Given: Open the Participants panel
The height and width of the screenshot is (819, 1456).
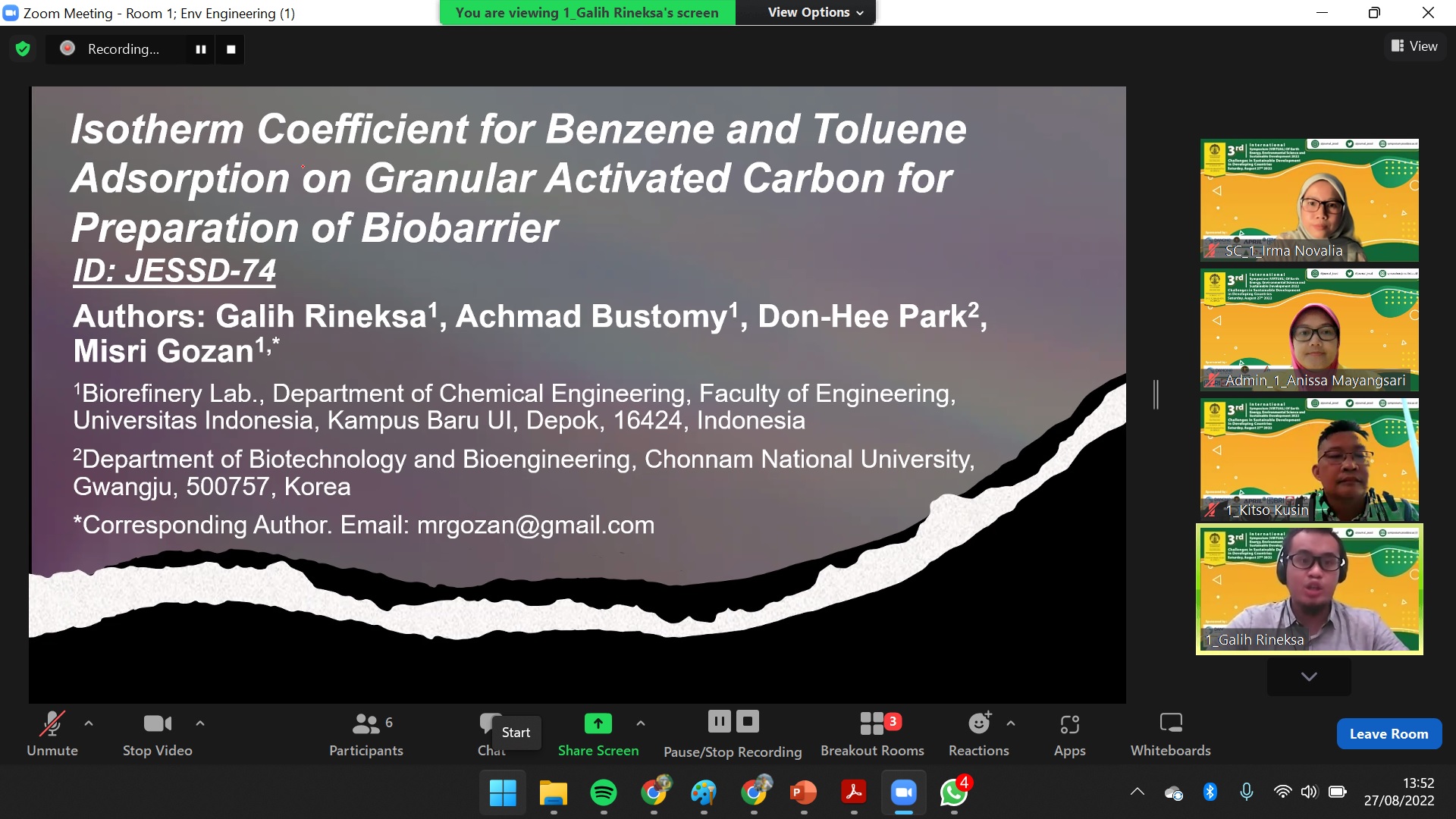Looking at the screenshot, I should tap(366, 733).
